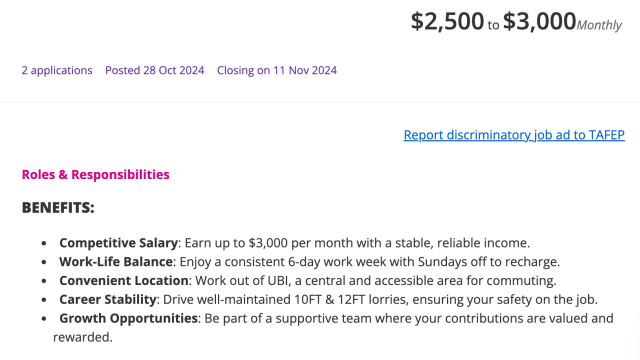Click the large $3,000 salary figure in header

(539, 21)
